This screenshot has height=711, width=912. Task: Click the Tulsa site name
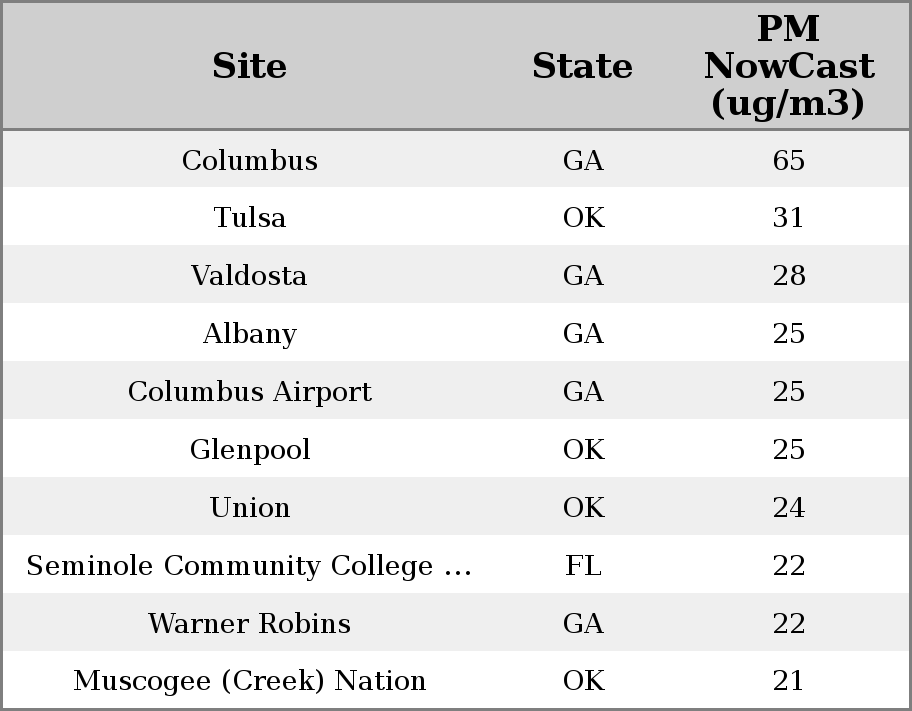(x=250, y=218)
